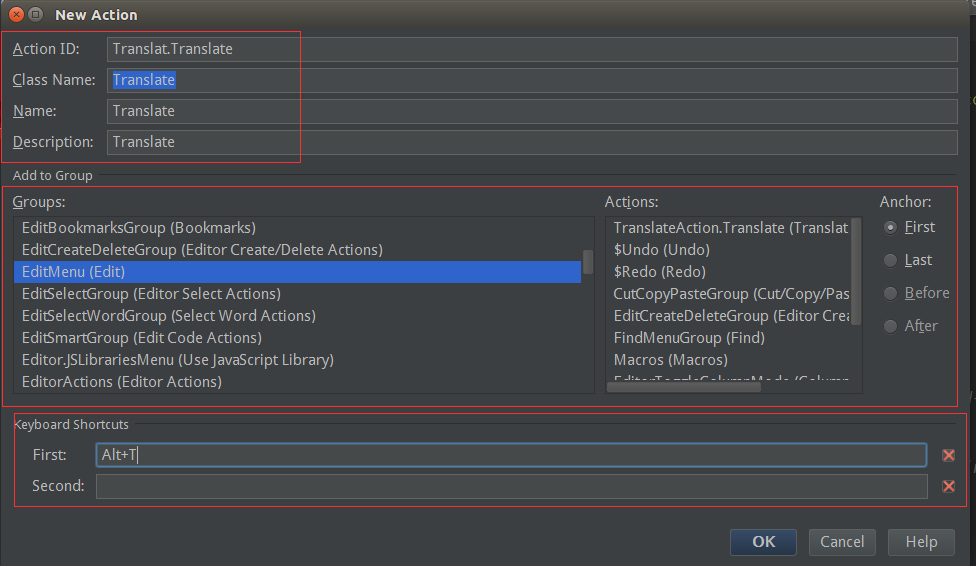The image size is (976, 566).
Task: Choose the Before anchor option
Action: (891, 293)
